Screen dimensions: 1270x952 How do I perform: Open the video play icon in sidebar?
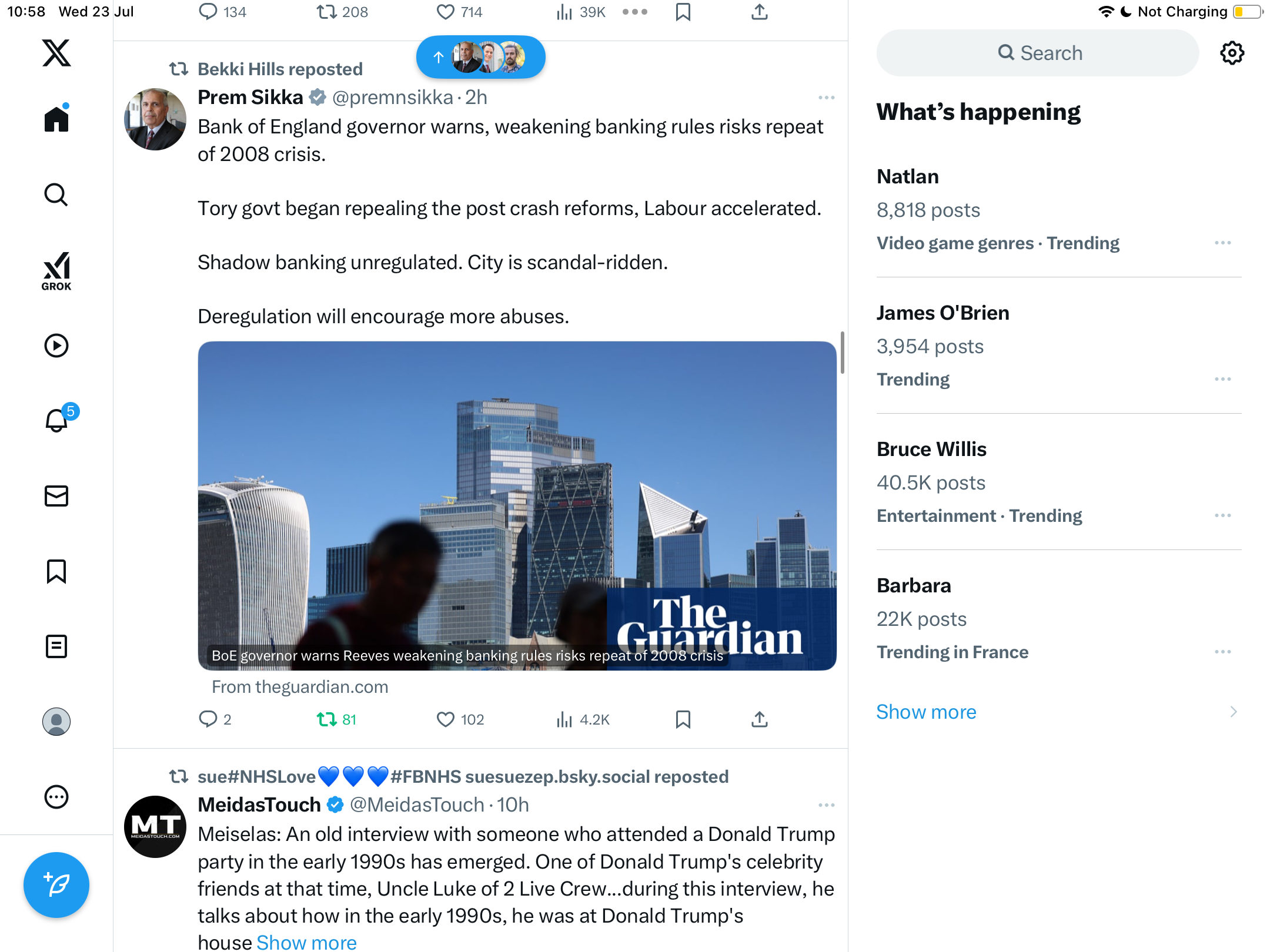[56, 346]
